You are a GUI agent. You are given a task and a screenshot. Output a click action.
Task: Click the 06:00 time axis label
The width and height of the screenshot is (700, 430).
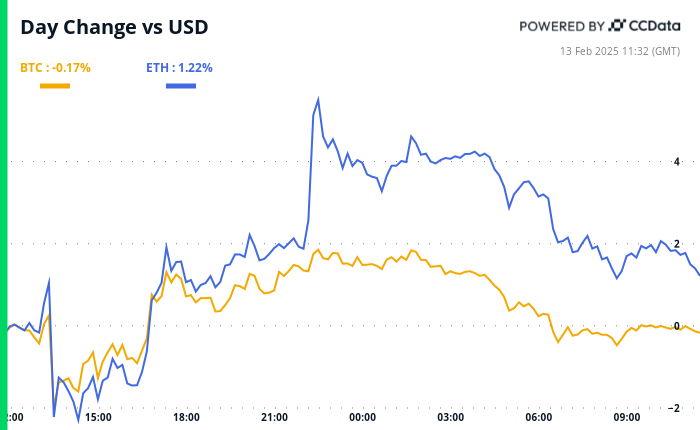coord(539,417)
